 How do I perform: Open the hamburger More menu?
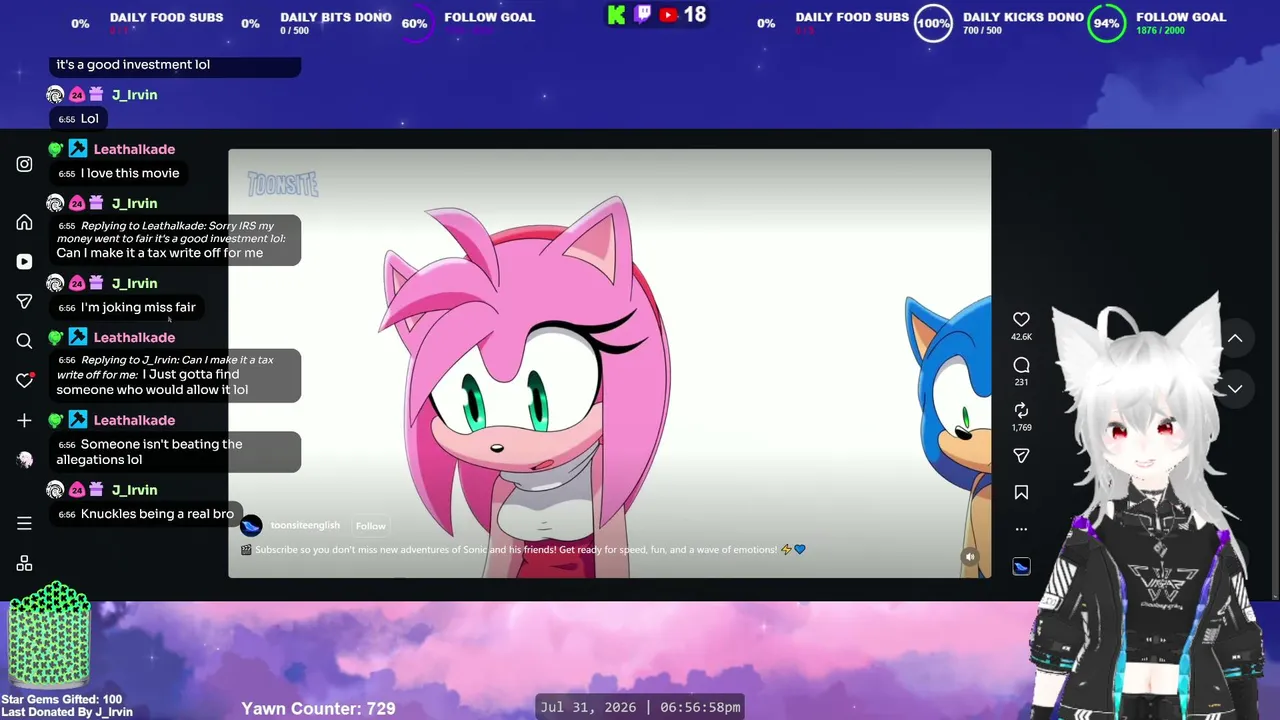(24, 523)
